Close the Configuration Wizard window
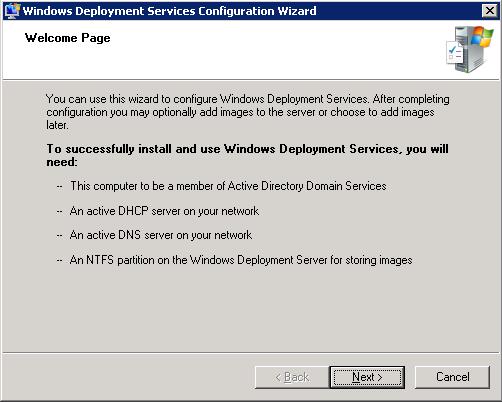 [x=490, y=11]
